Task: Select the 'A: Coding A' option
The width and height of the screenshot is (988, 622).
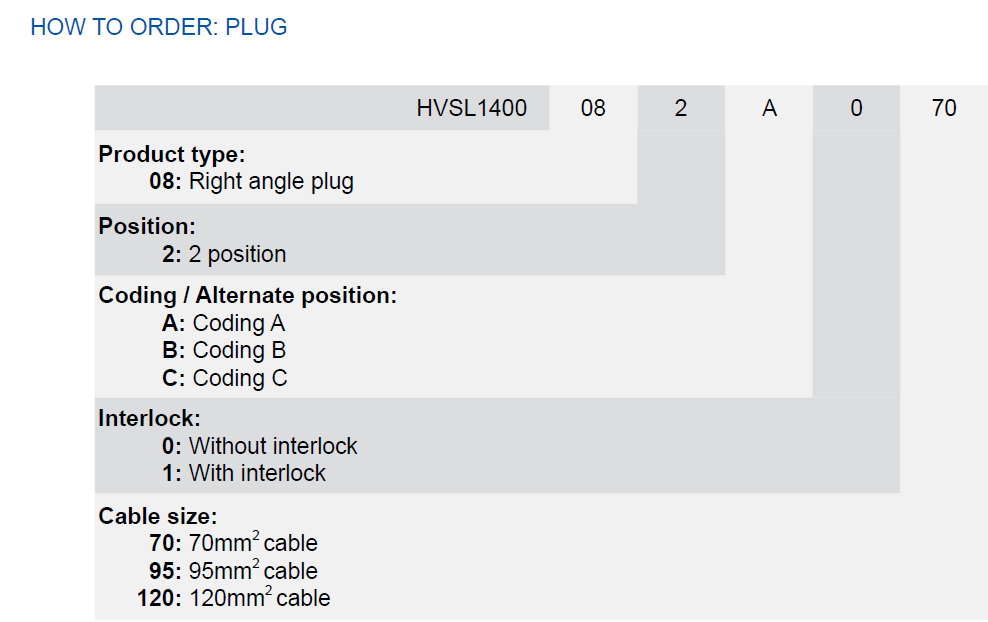Action: point(224,323)
